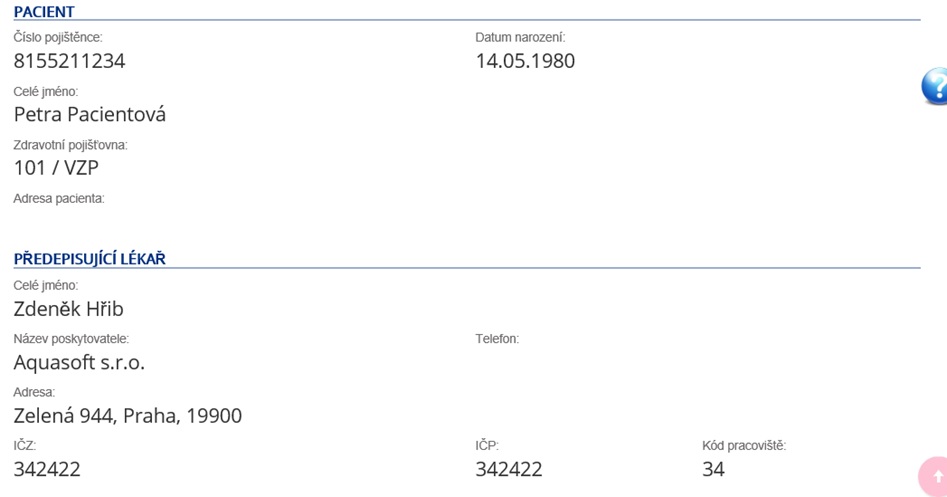Viewport: 947px width, 497px height.
Task: Click the Název poskytovatele label
Action: pyautogui.click(x=71, y=339)
